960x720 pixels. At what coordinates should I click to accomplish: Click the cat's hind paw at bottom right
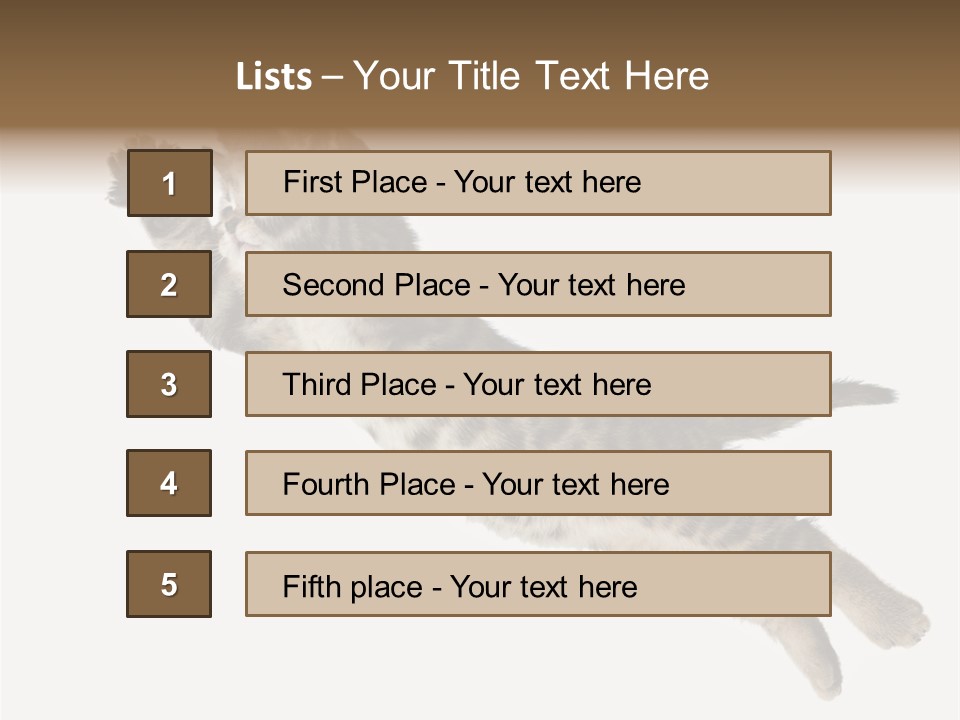pos(900,612)
